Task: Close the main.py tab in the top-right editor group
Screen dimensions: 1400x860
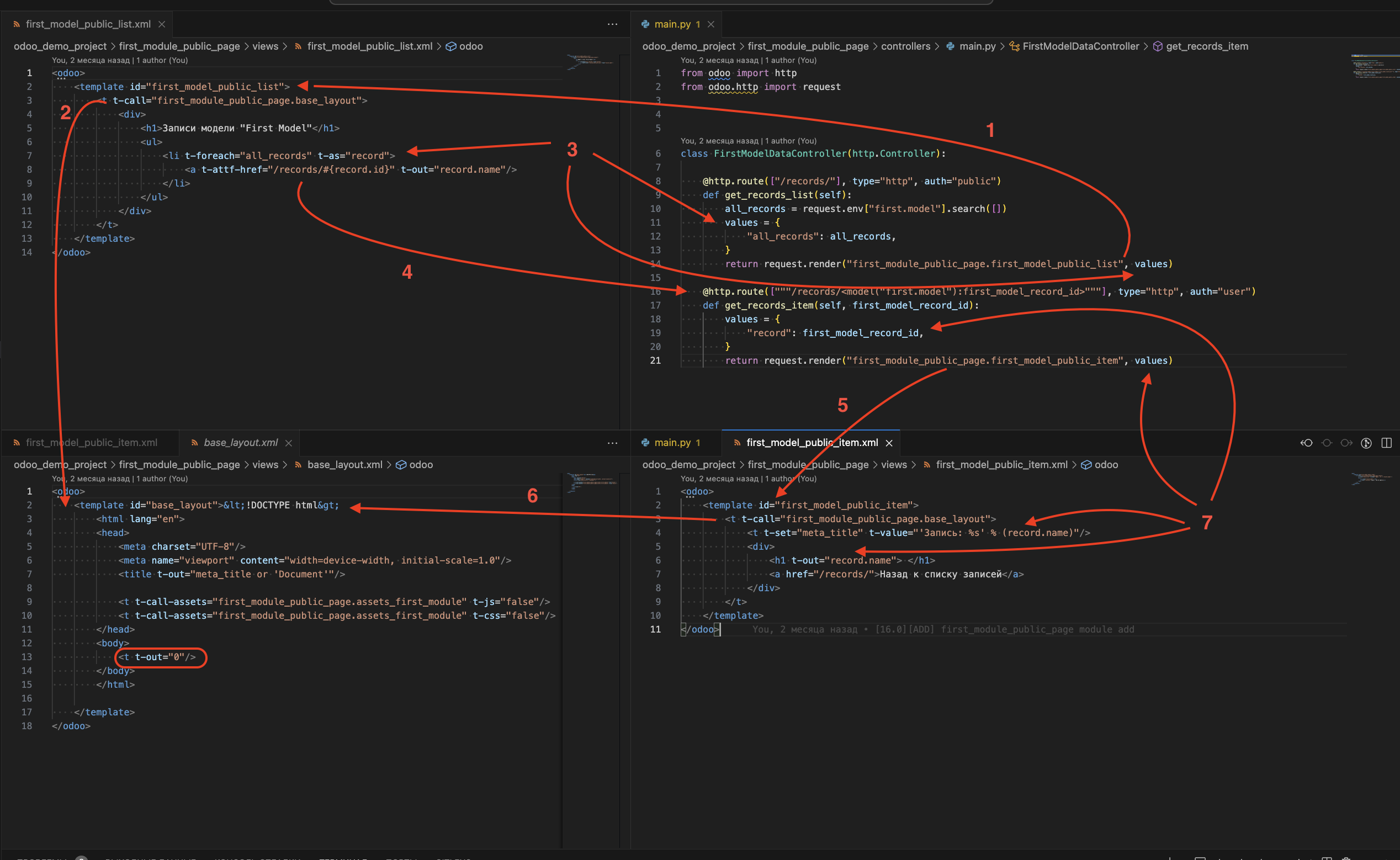Action: tap(710, 24)
